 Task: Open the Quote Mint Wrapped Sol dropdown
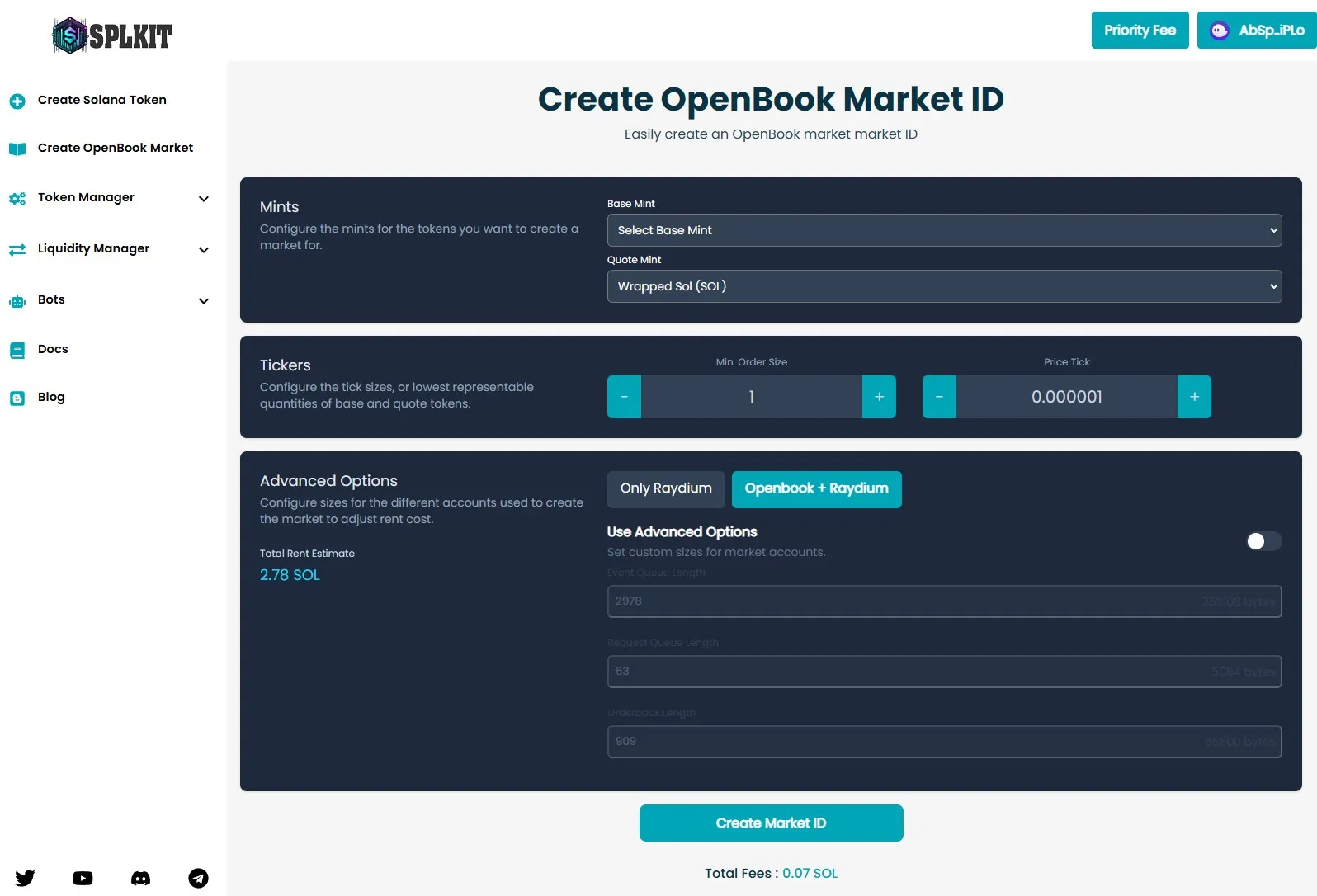pos(945,286)
